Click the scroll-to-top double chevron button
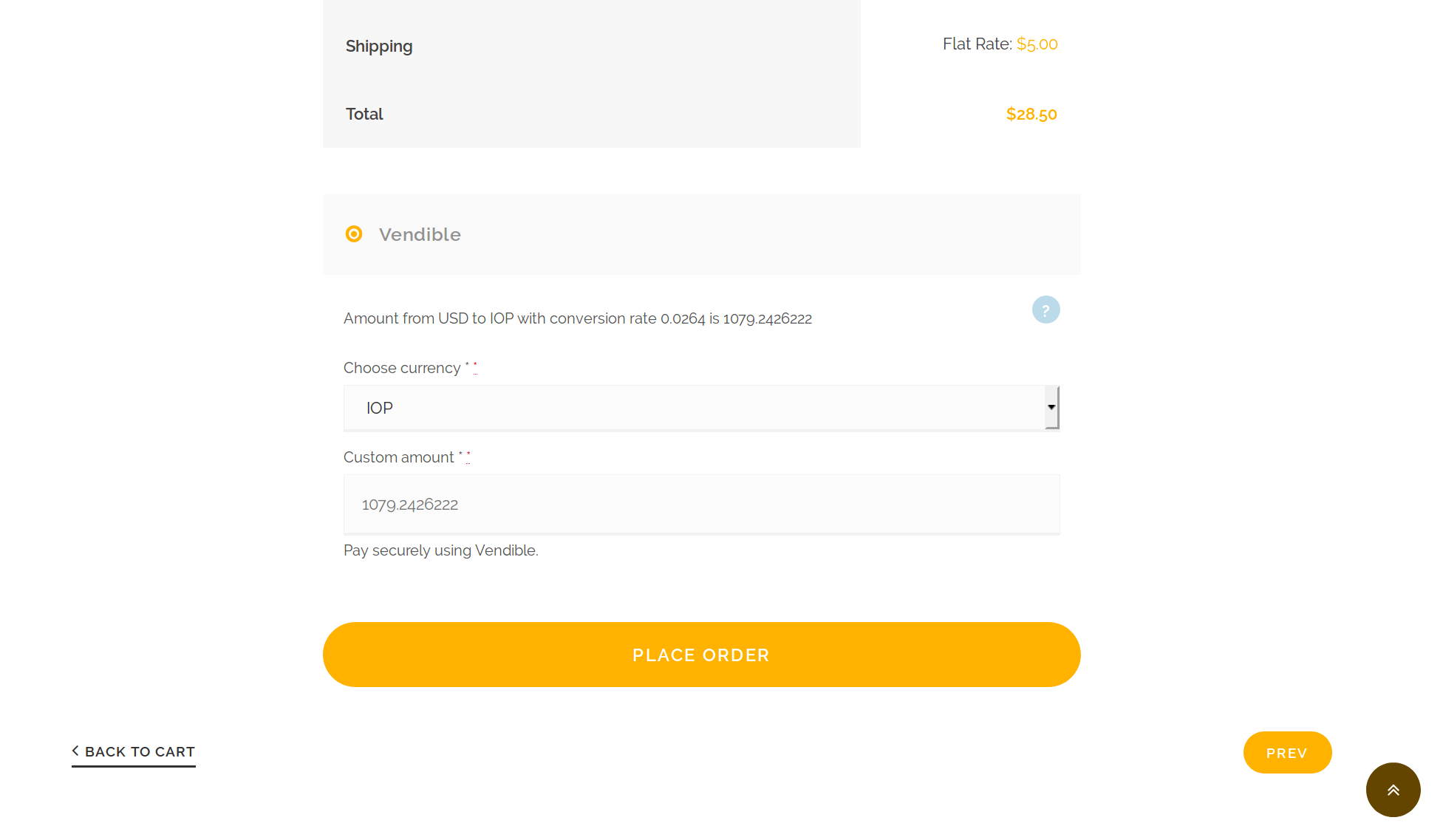 pos(1393,790)
